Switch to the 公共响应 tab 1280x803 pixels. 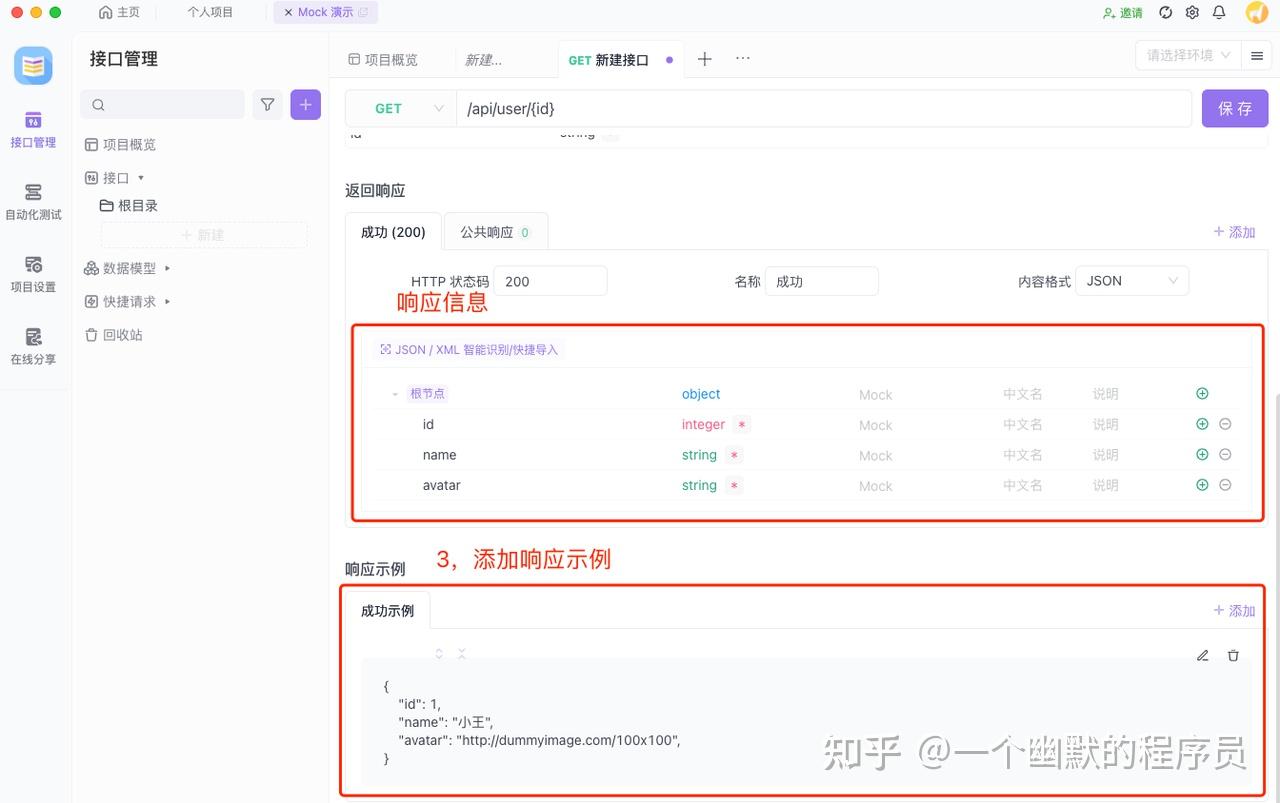[496, 232]
